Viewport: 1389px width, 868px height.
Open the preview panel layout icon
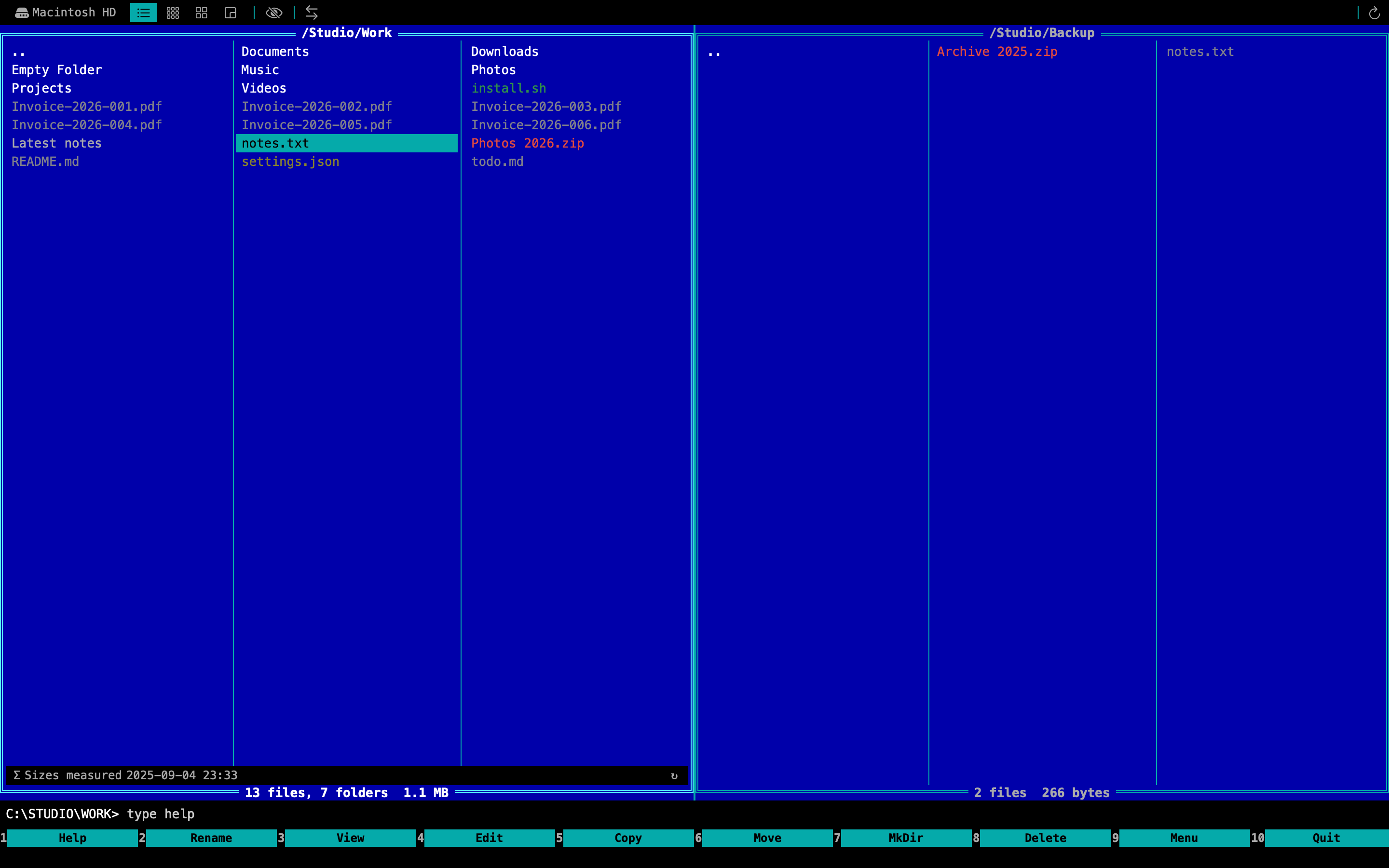pos(231,13)
